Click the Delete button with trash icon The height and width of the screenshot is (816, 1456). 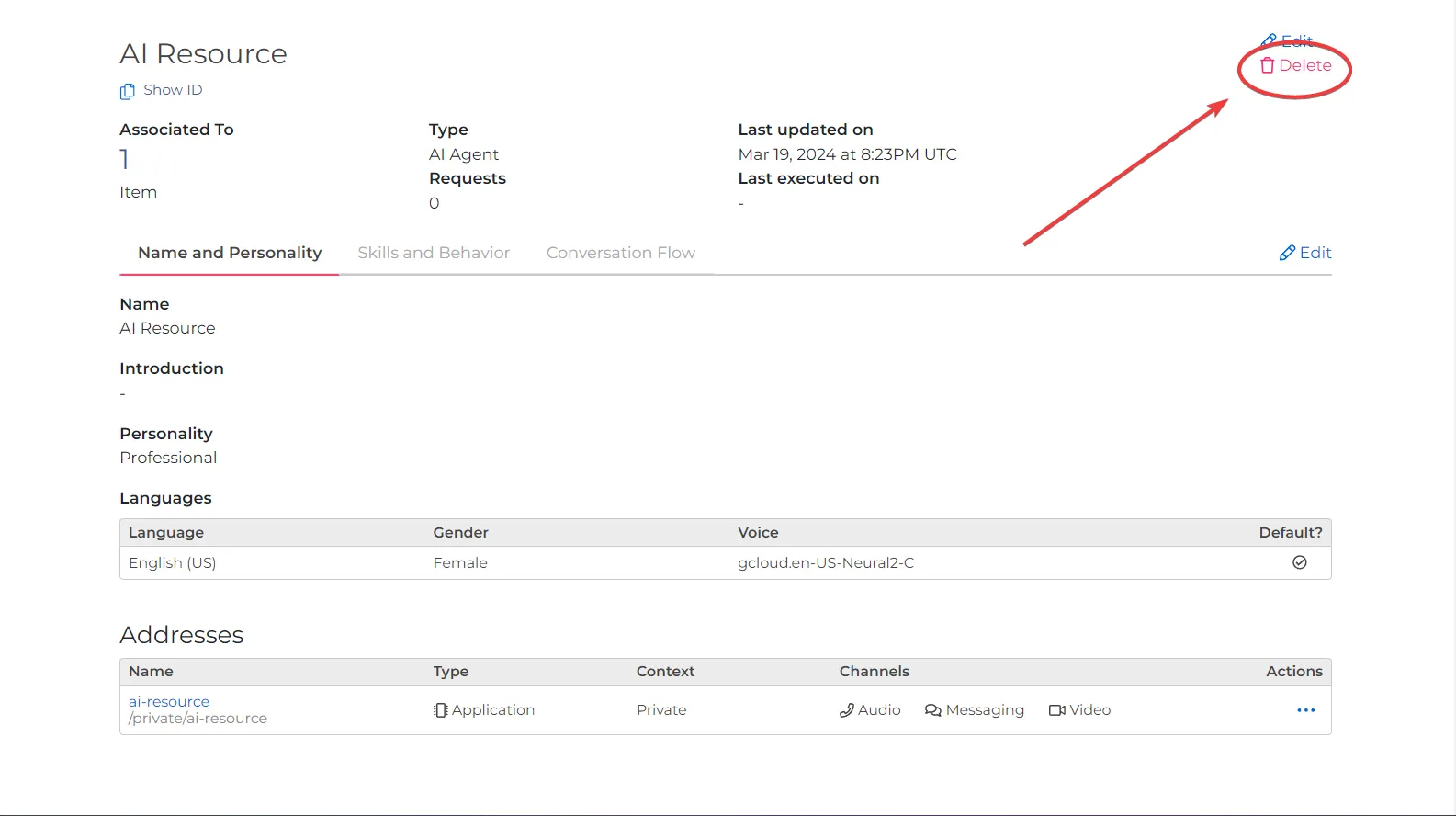click(x=1295, y=65)
